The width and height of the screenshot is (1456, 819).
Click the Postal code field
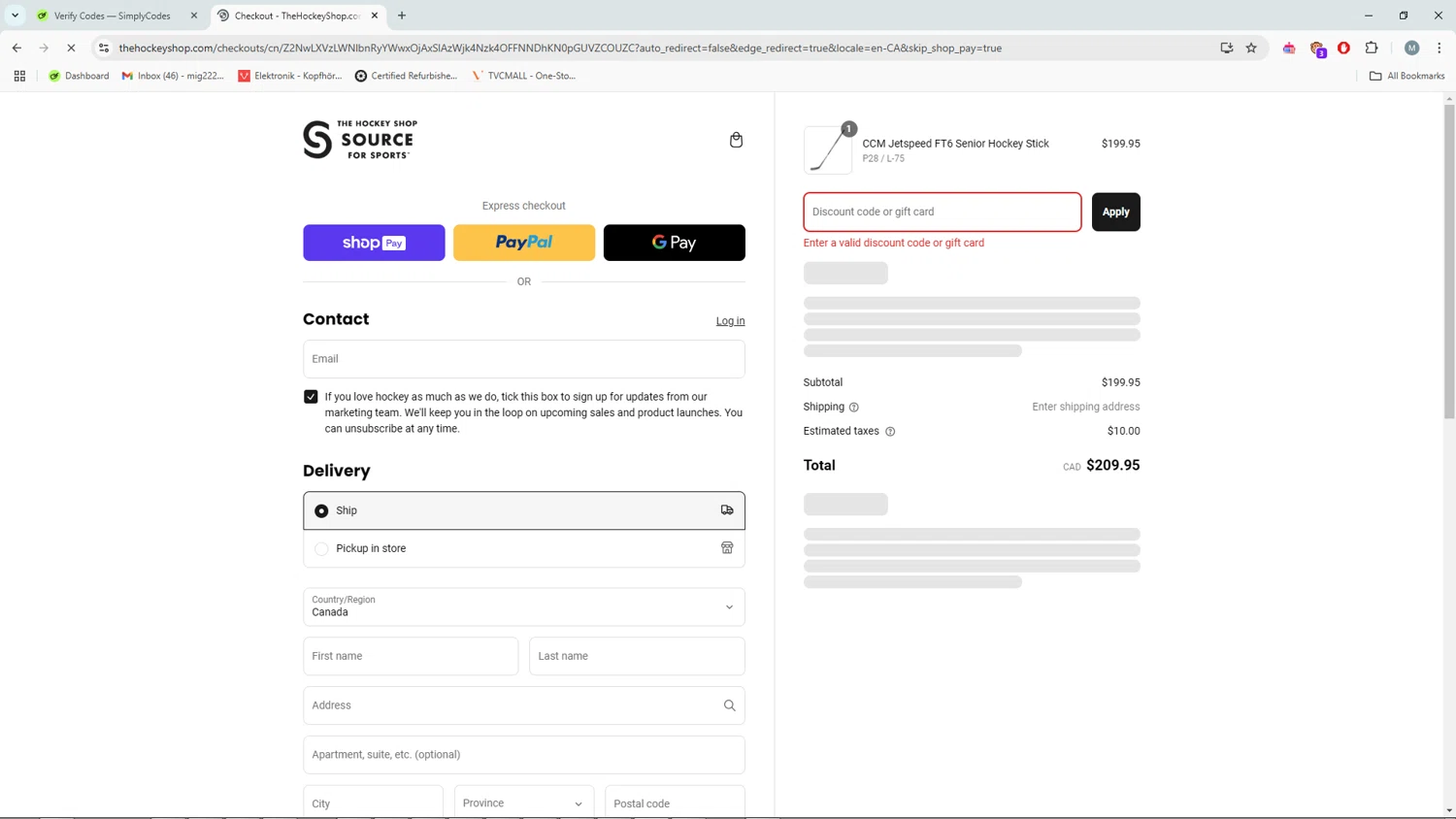point(675,803)
